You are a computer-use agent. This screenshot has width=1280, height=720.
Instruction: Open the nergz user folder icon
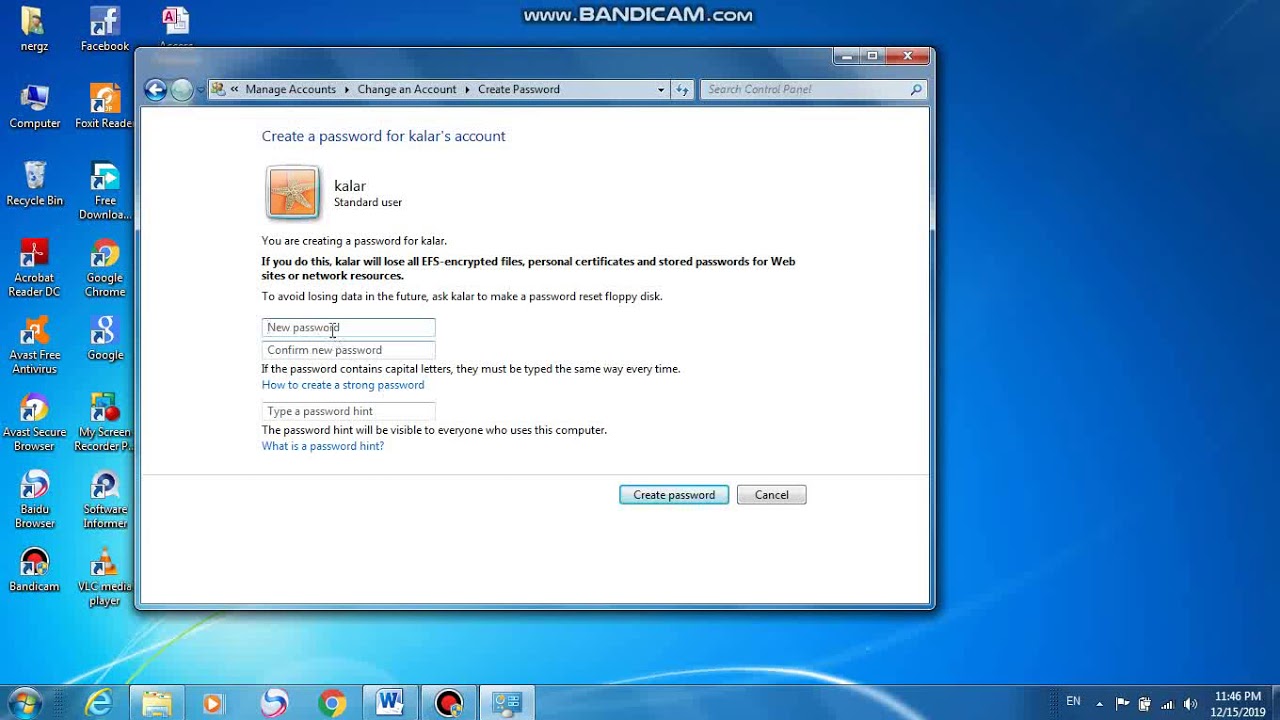pos(34,28)
